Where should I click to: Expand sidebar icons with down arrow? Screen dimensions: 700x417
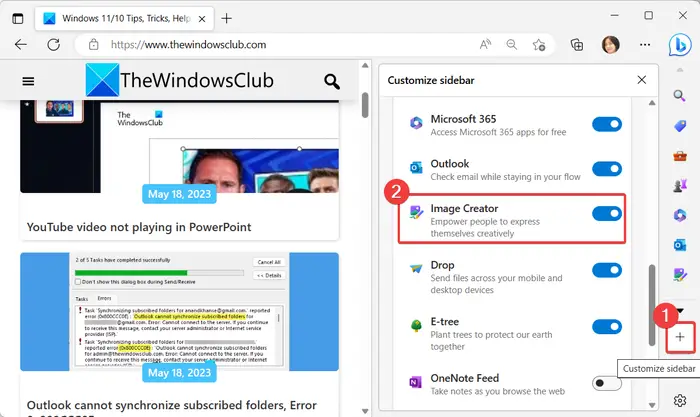coord(680,311)
